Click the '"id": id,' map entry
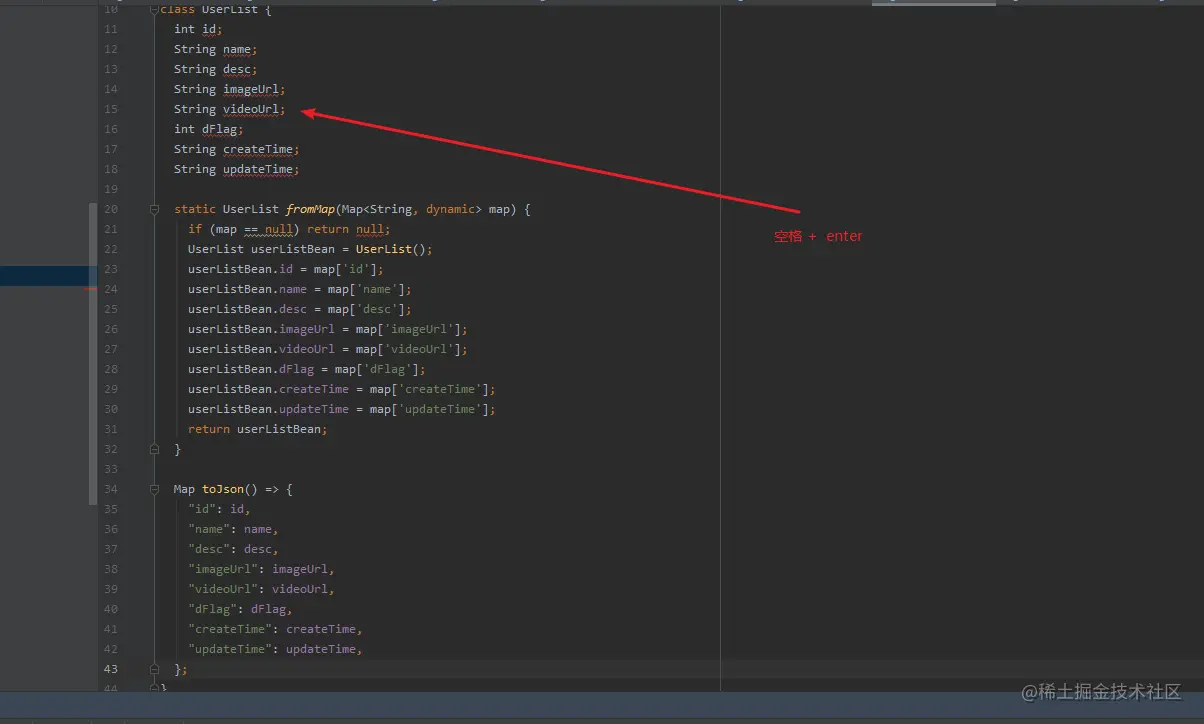The width and height of the screenshot is (1204, 724). click(219, 509)
